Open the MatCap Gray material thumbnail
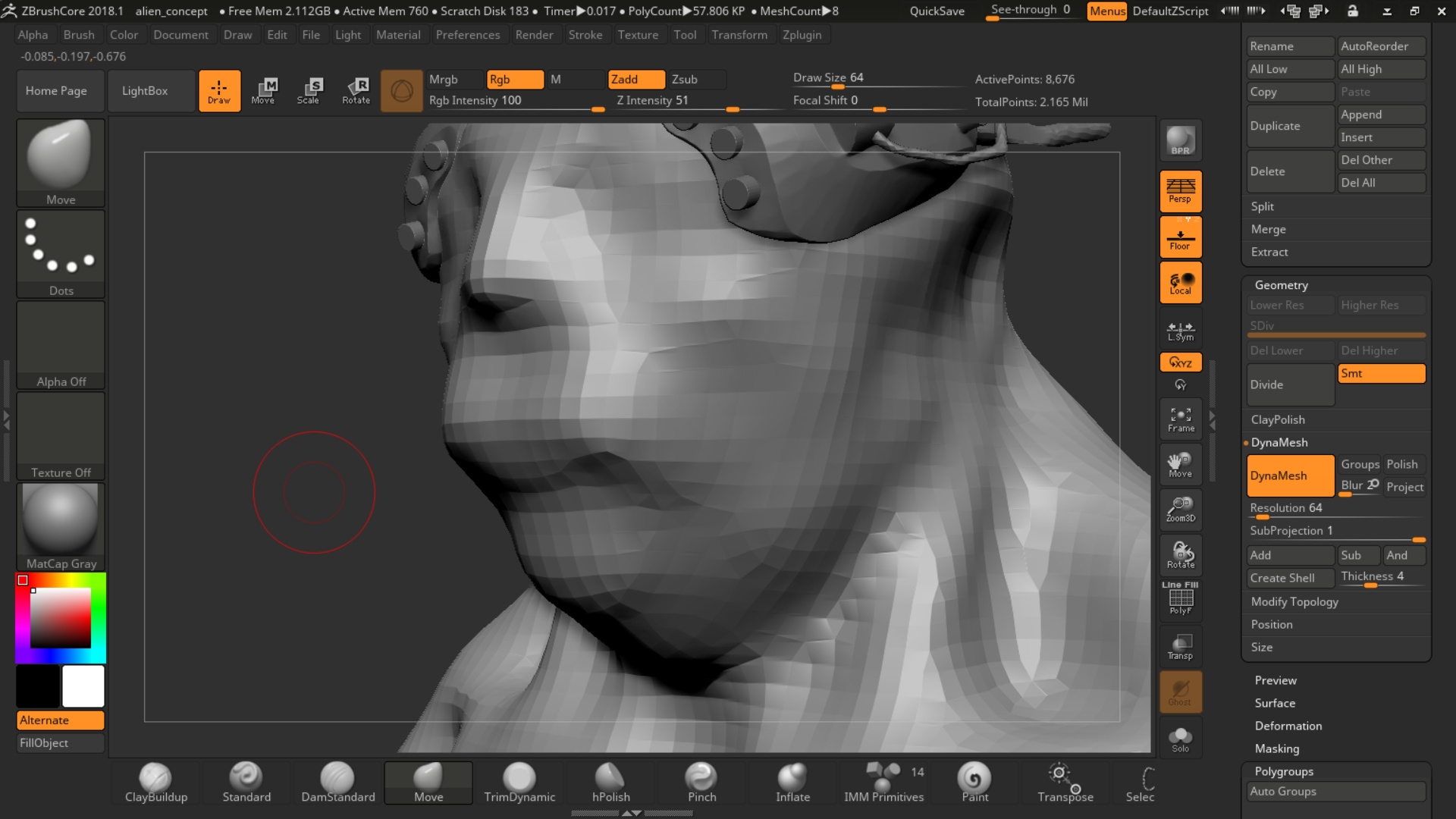1456x819 pixels. [61, 526]
